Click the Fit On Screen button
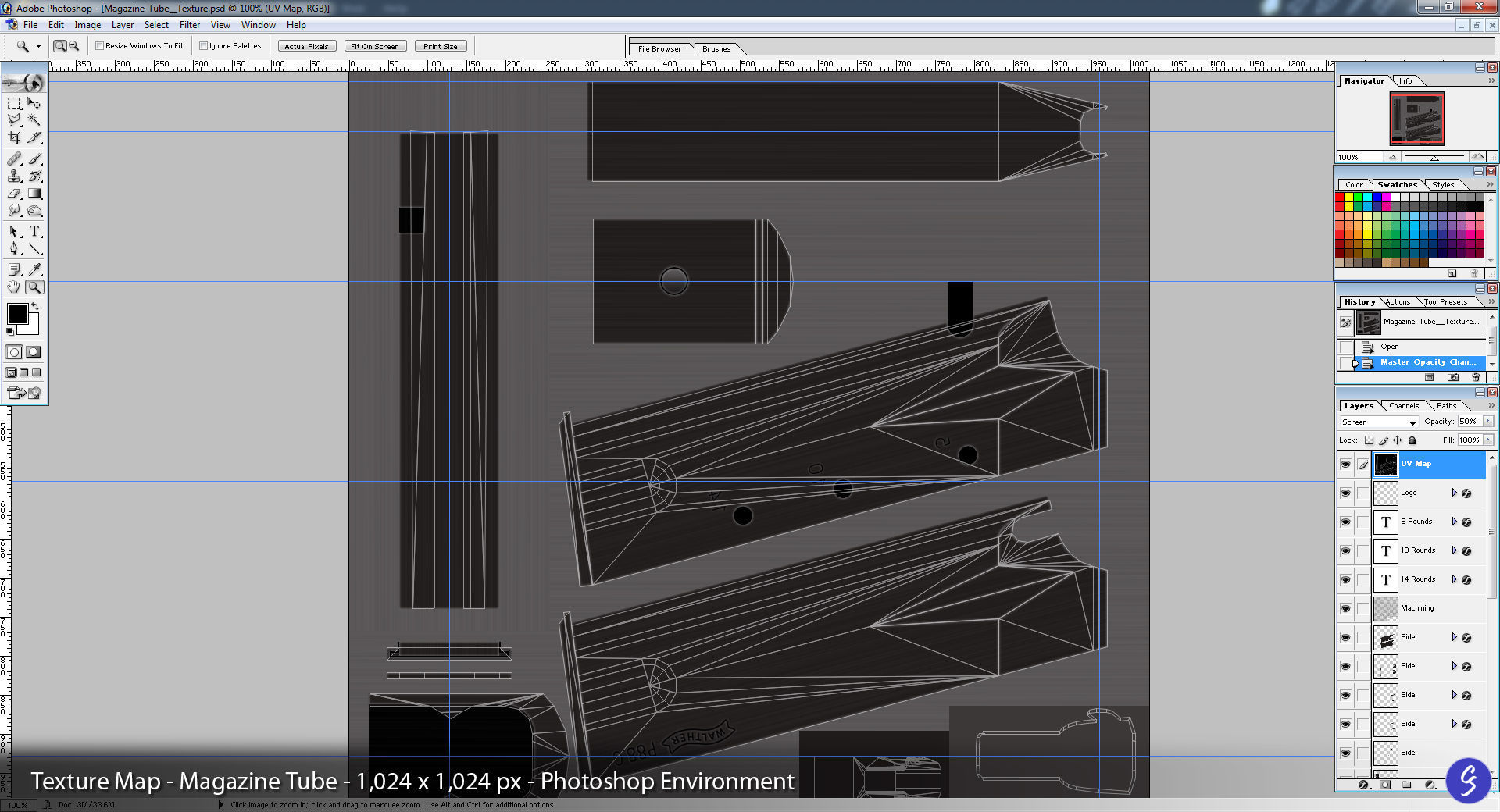The image size is (1500, 812). pyautogui.click(x=375, y=47)
